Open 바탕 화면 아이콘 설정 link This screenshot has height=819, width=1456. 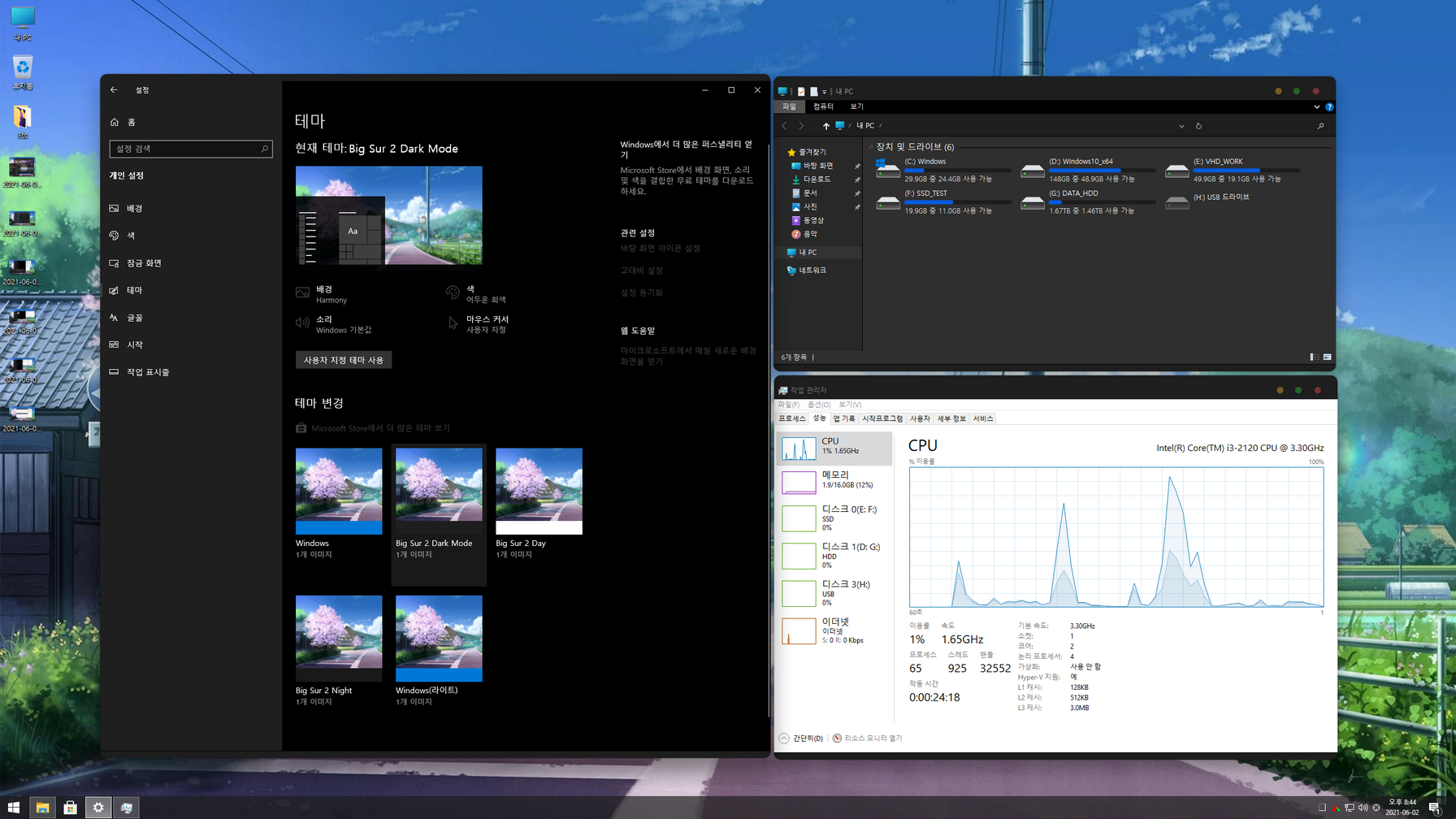click(x=660, y=249)
